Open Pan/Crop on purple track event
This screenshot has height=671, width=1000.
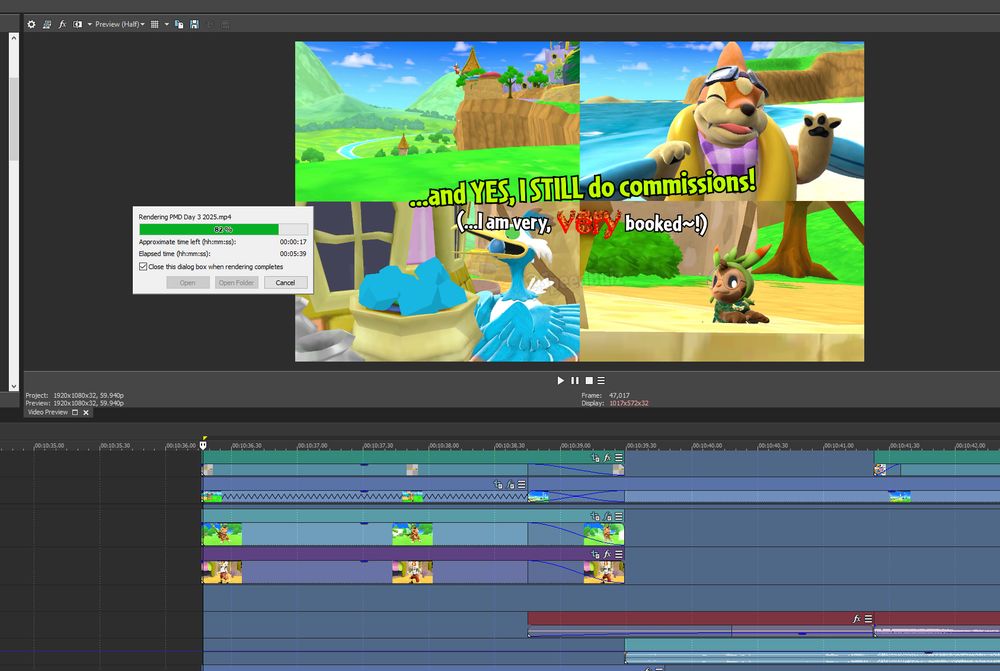pos(596,554)
